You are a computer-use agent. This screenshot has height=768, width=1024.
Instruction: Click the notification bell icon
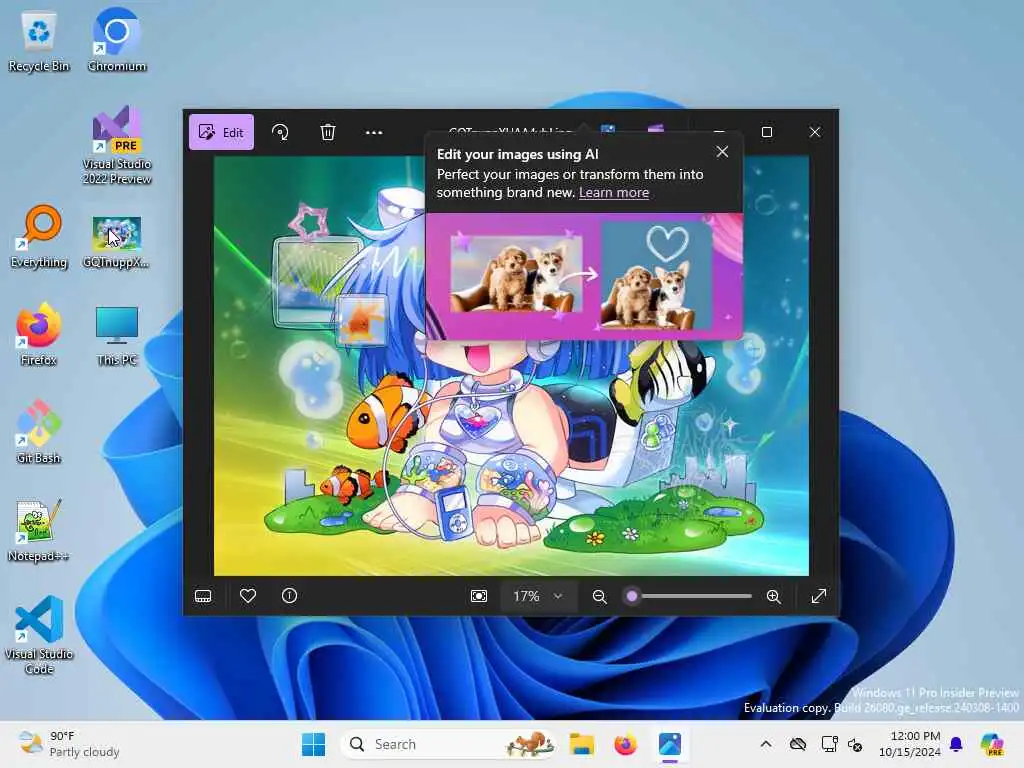click(x=956, y=744)
